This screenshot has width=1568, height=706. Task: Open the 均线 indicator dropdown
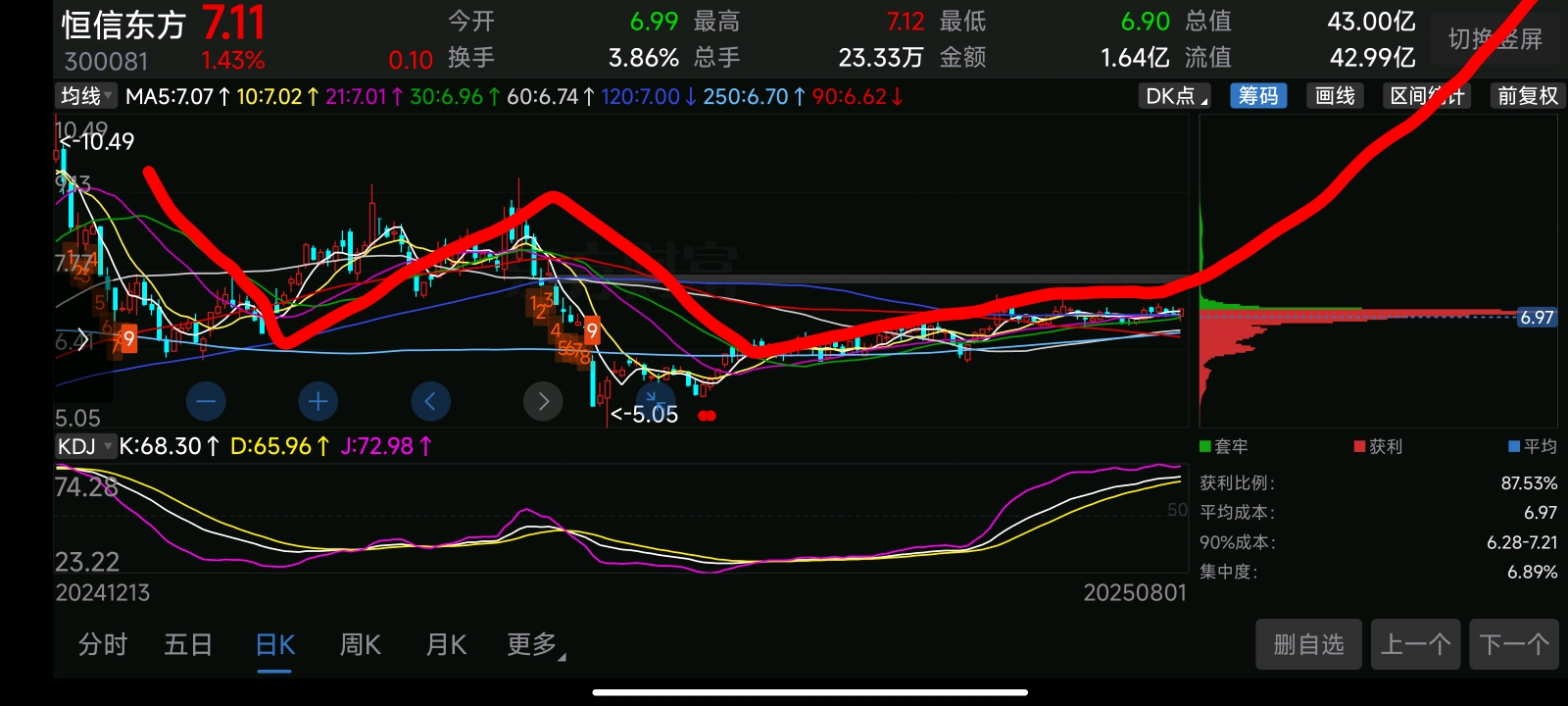(x=86, y=96)
